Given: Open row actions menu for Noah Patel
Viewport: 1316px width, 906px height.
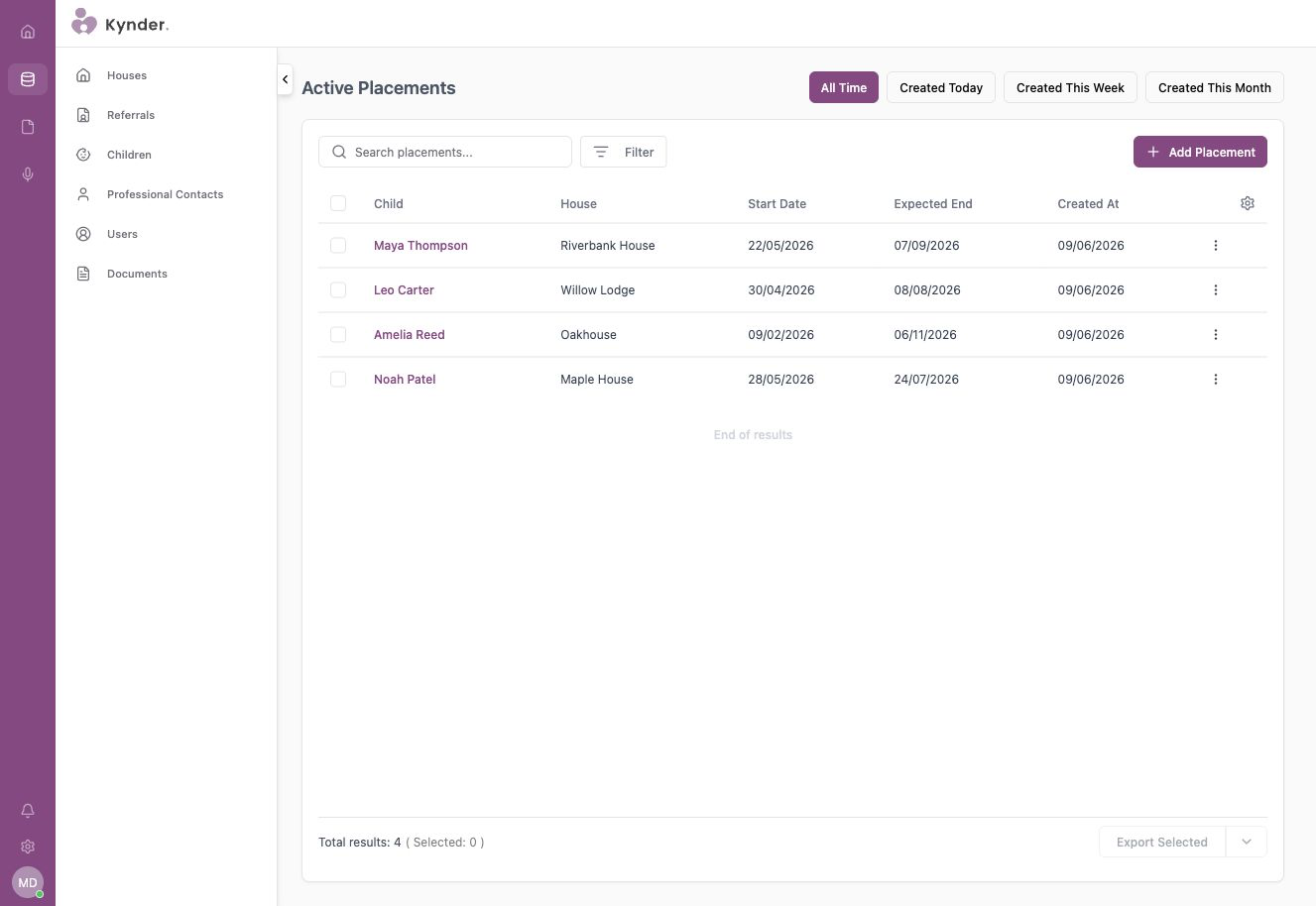Looking at the screenshot, I should pyautogui.click(x=1216, y=379).
